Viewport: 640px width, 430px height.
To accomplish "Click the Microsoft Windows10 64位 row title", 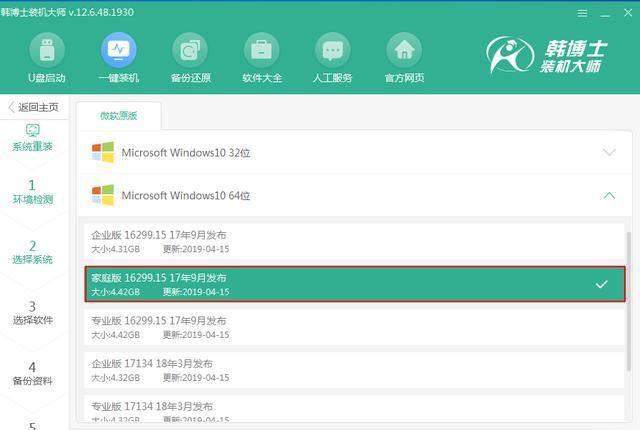I will coord(186,196).
